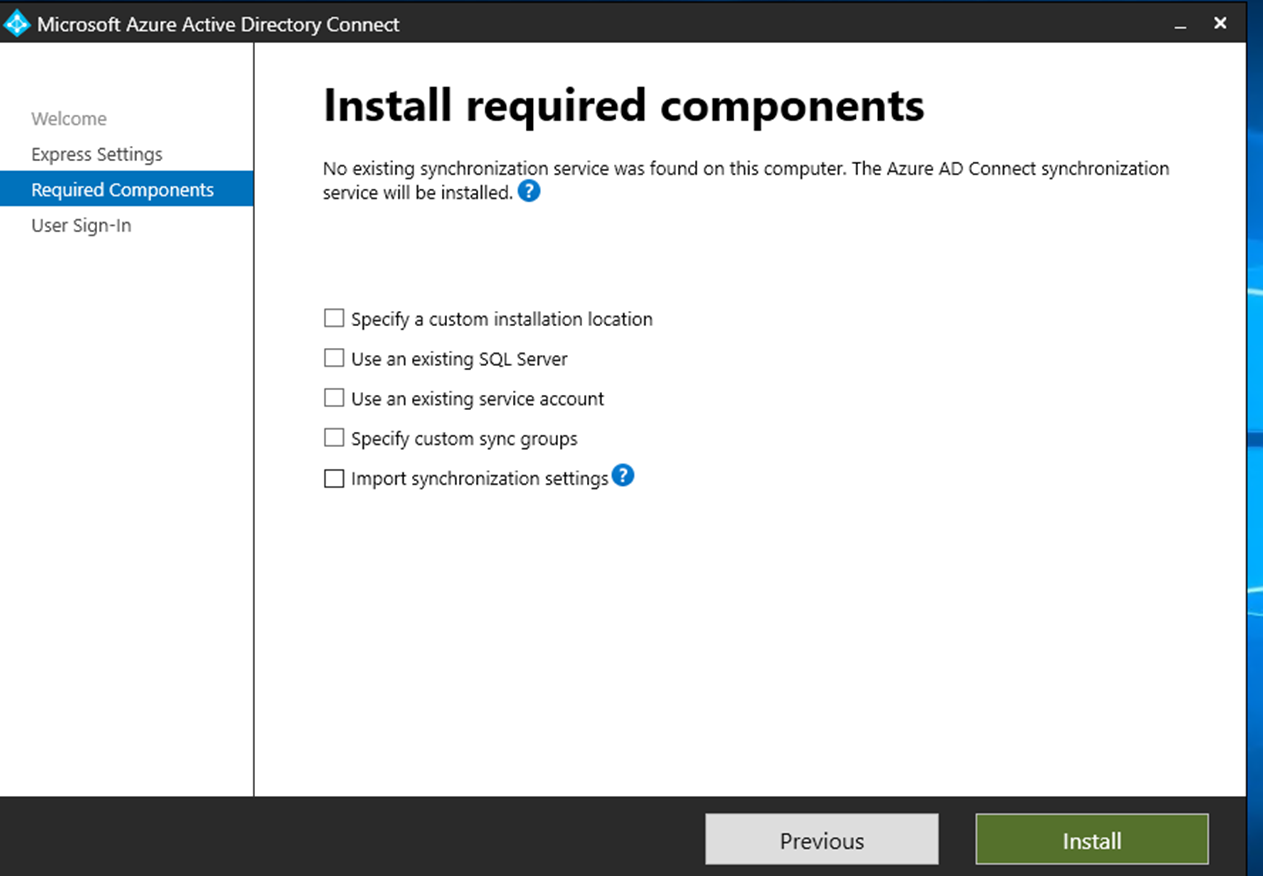This screenshot has height=876, width=1263.
Task: Check Import synchronization settings box
Action: [x=334, y=478]
